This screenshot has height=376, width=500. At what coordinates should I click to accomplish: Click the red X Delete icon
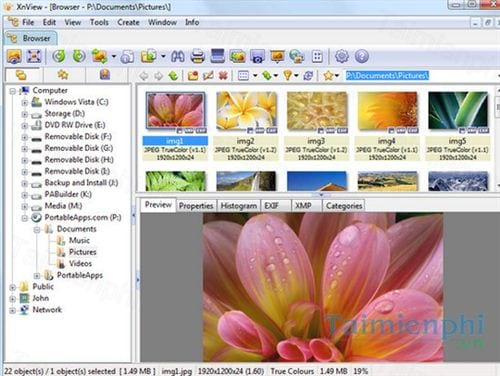(x=223, y=76)
